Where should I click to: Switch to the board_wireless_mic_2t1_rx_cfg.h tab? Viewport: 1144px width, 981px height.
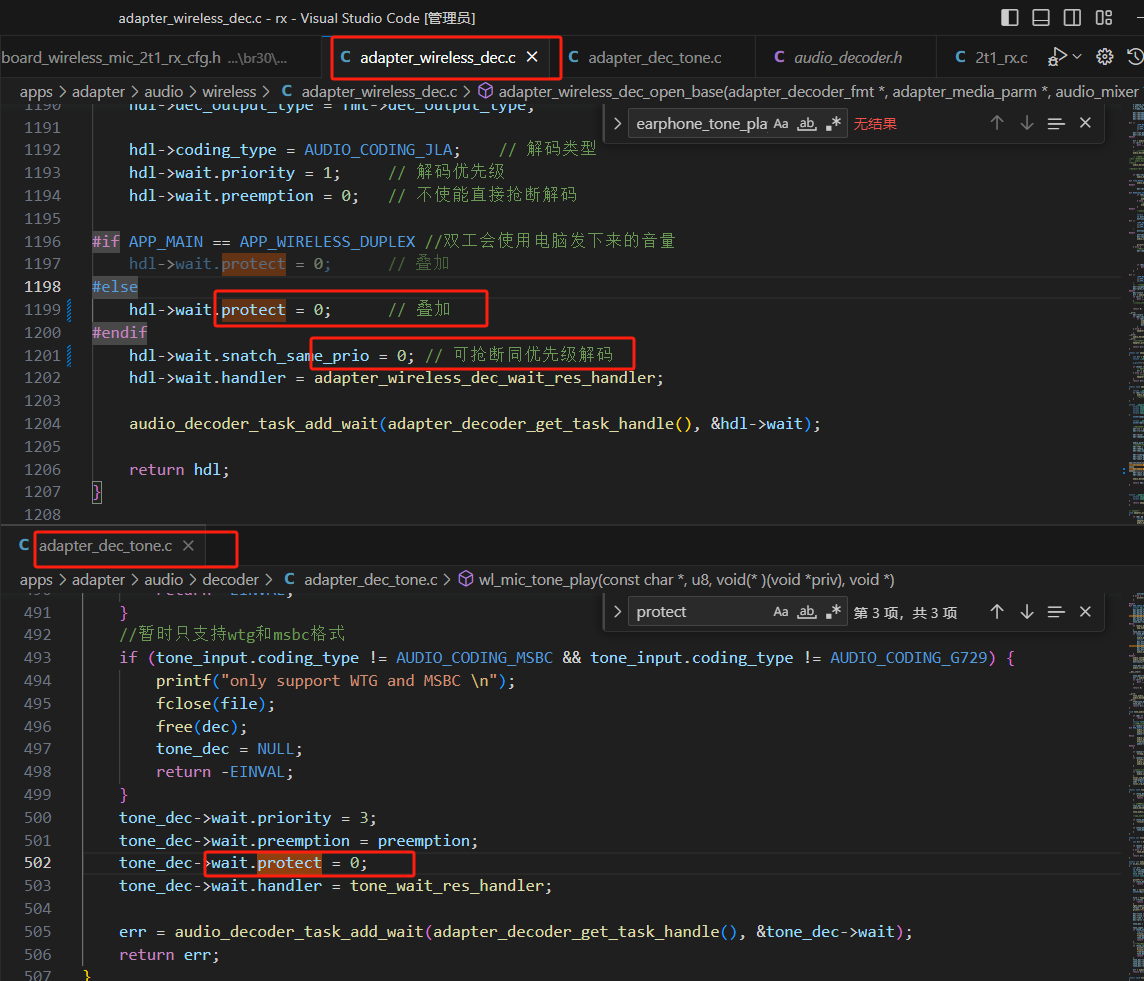click(144, 58)
